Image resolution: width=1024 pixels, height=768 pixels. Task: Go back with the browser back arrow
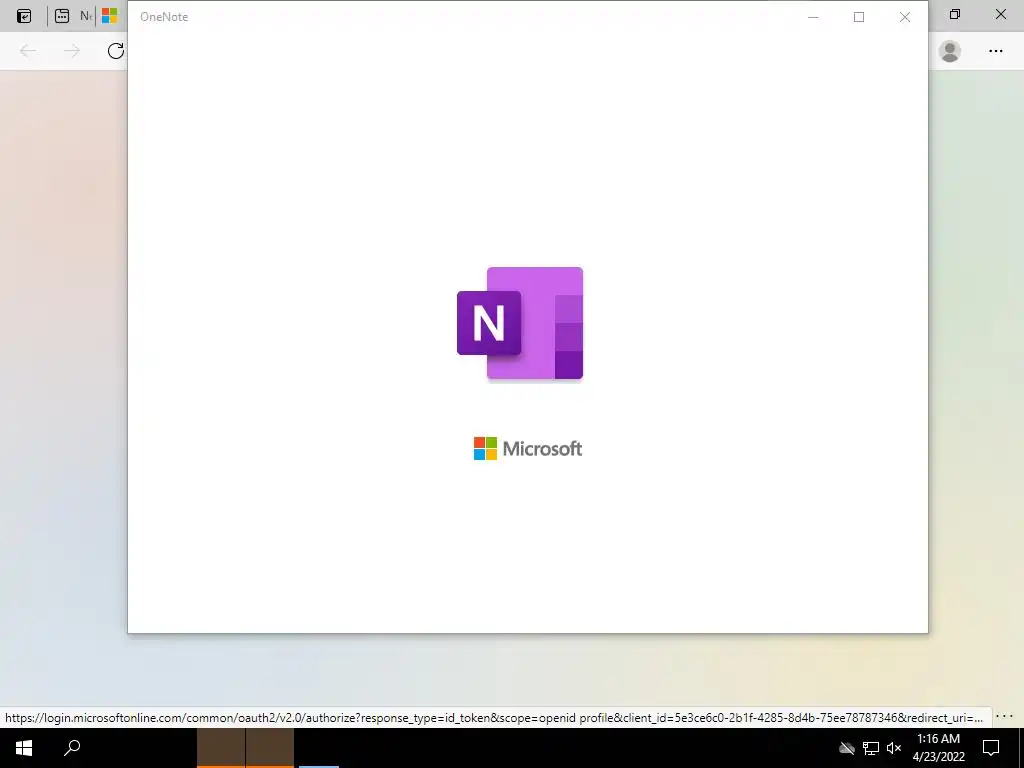(28, 51)
